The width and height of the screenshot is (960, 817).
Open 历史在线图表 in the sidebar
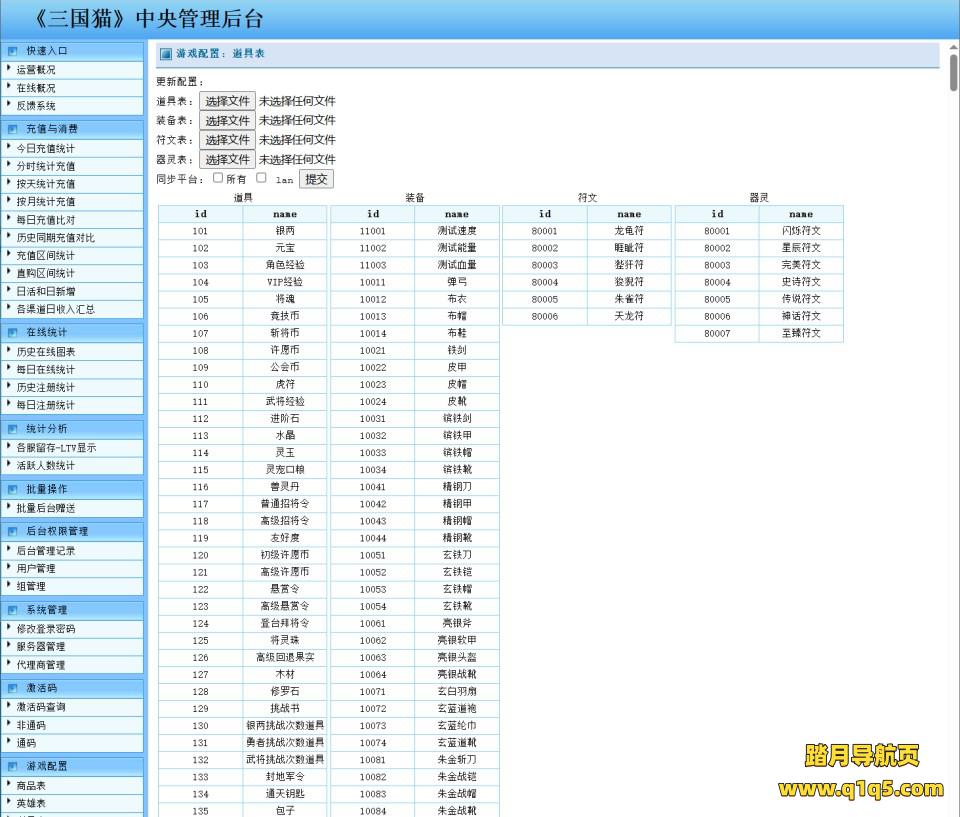[45, 352]
